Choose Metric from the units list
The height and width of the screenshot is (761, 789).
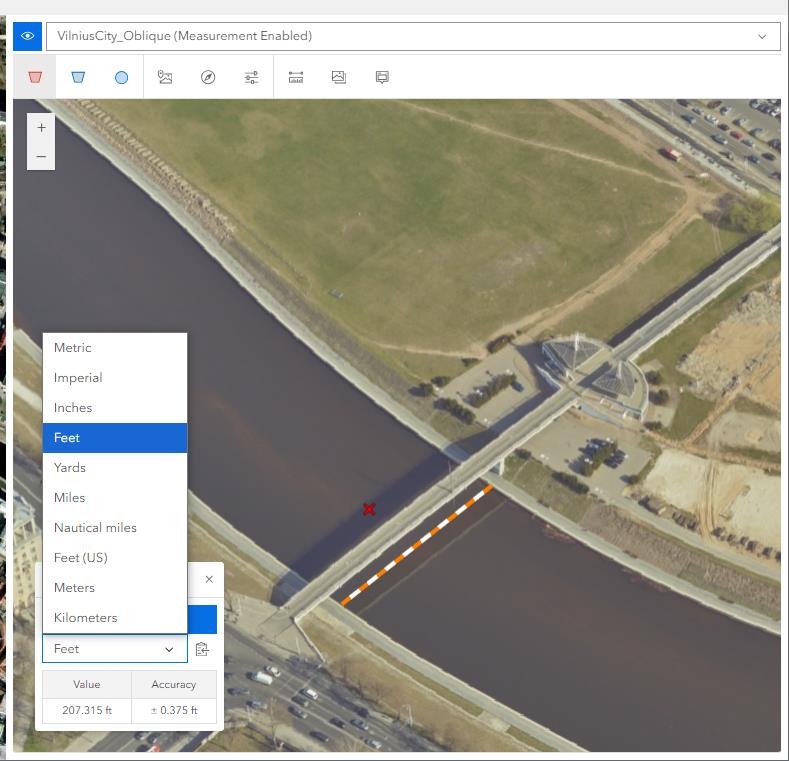[73, 348]
